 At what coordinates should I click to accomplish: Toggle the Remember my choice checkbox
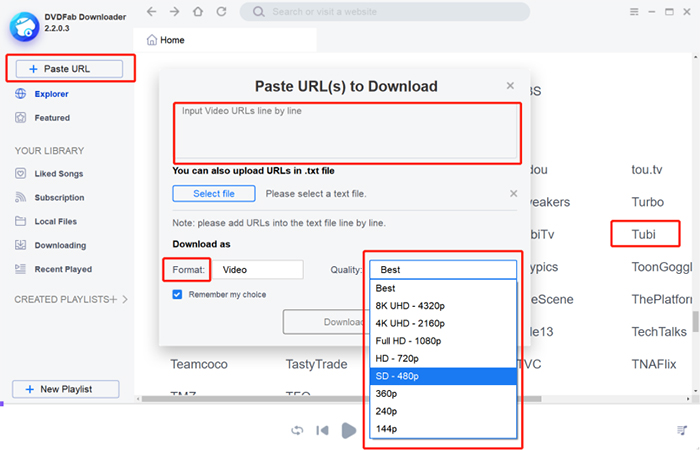177,295
